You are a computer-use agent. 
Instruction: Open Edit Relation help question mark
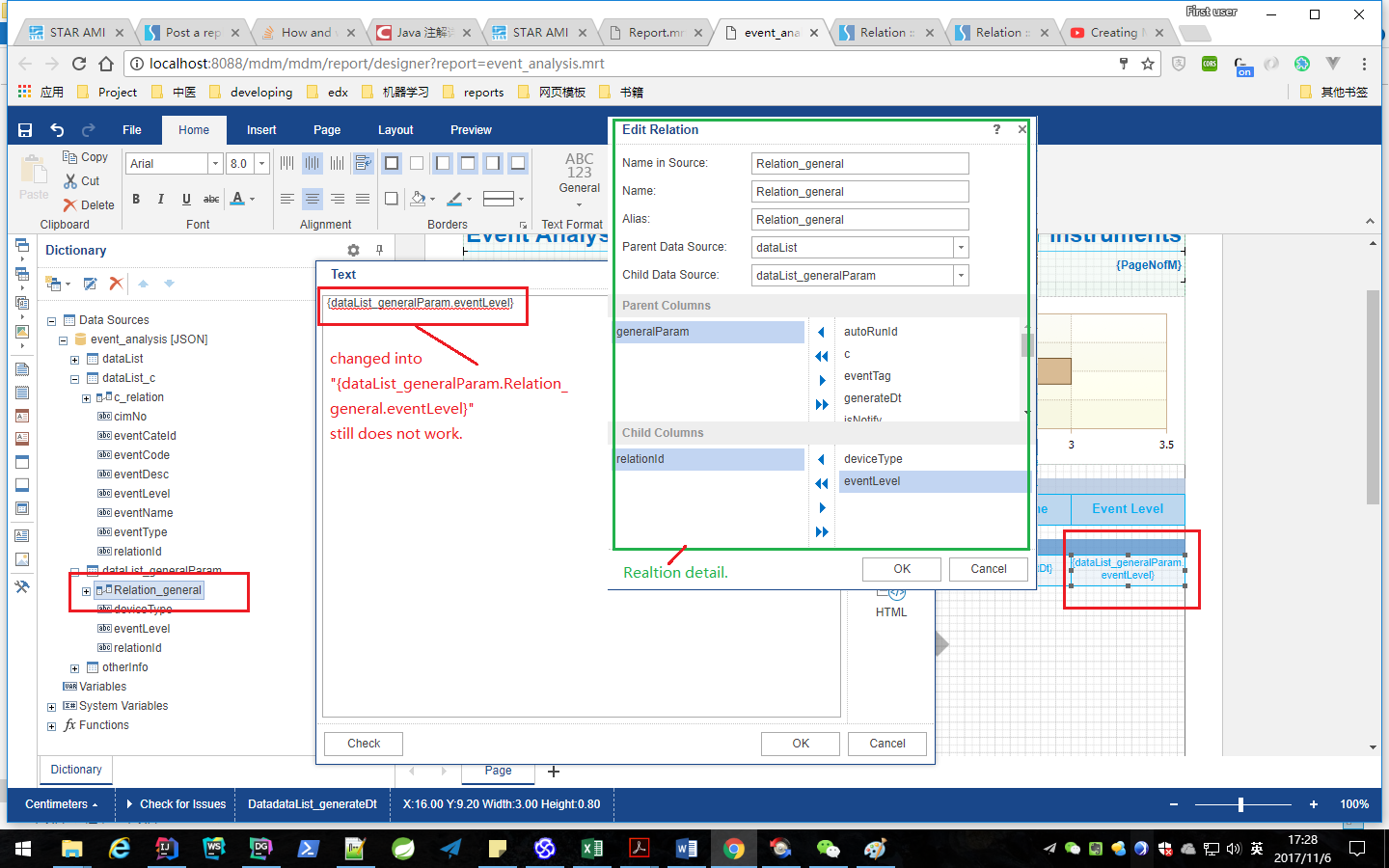point(996,129)
